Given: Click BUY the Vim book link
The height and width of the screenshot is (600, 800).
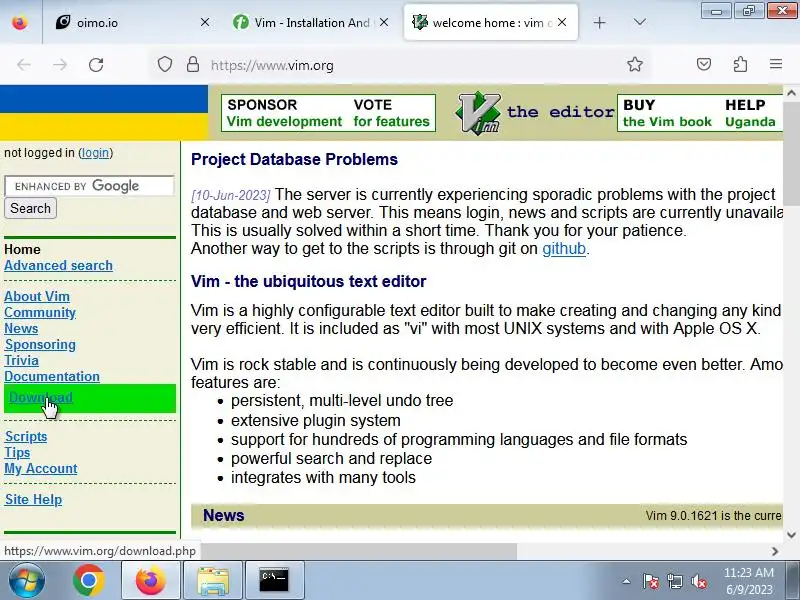Looking at the screenshot, I should click(x=667, y=113).
